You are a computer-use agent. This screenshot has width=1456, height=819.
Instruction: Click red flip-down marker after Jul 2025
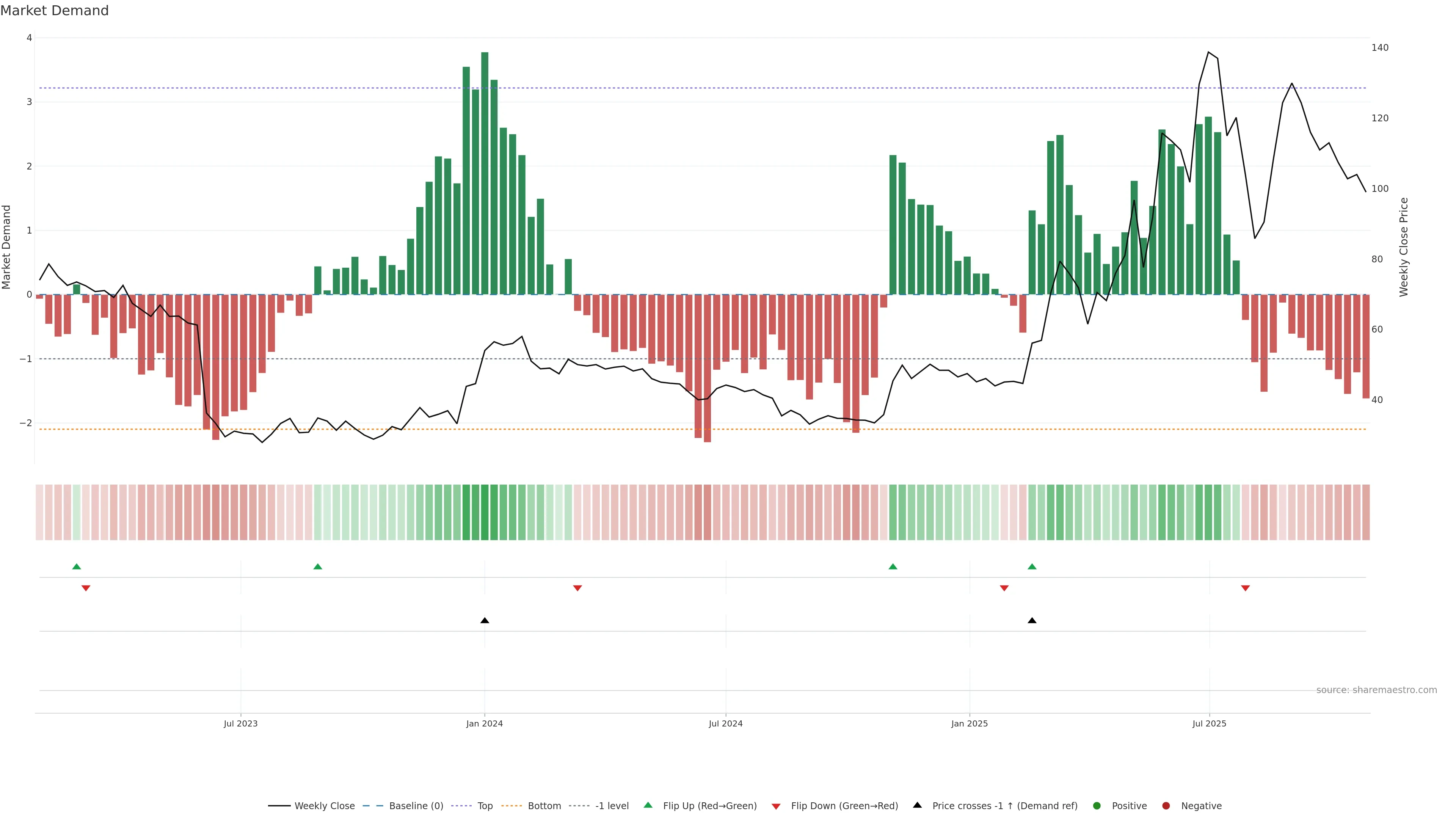coord(1245,588)
